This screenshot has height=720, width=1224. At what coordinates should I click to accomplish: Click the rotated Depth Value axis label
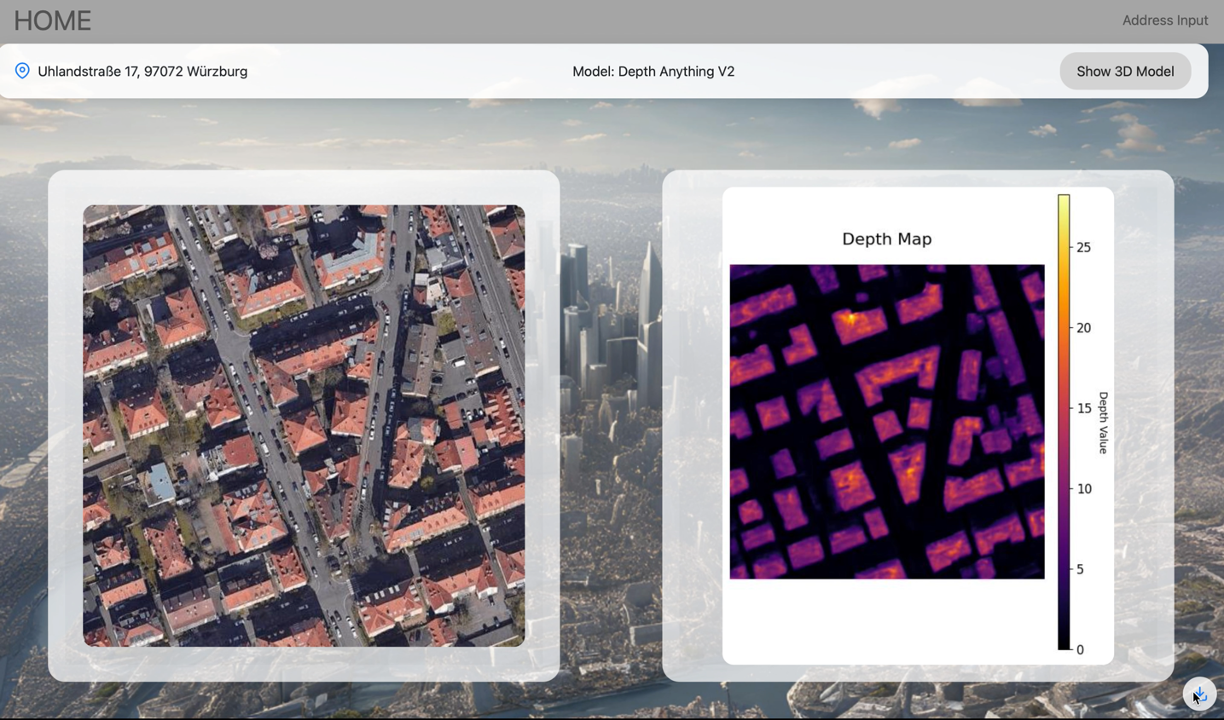pyautogui.click(x=1103, y=422)
